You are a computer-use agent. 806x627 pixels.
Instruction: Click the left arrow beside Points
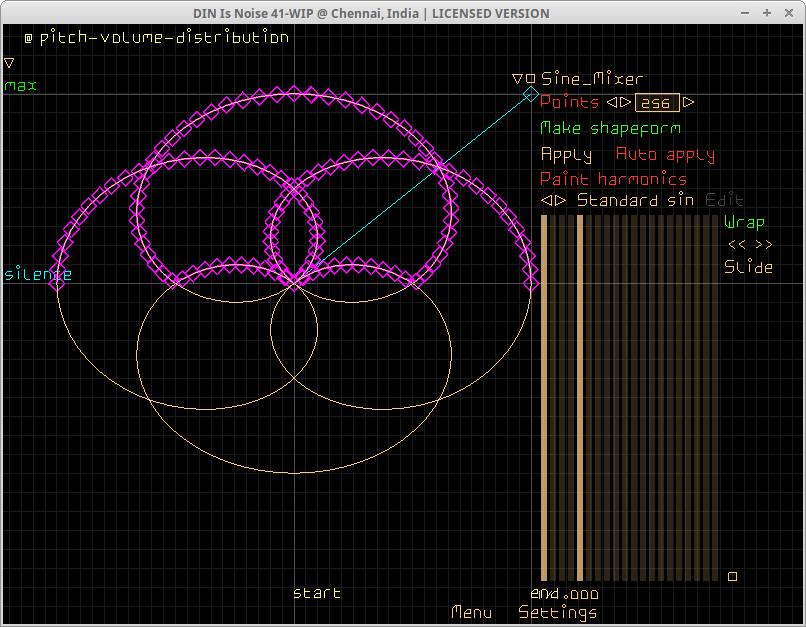(613, 102)
